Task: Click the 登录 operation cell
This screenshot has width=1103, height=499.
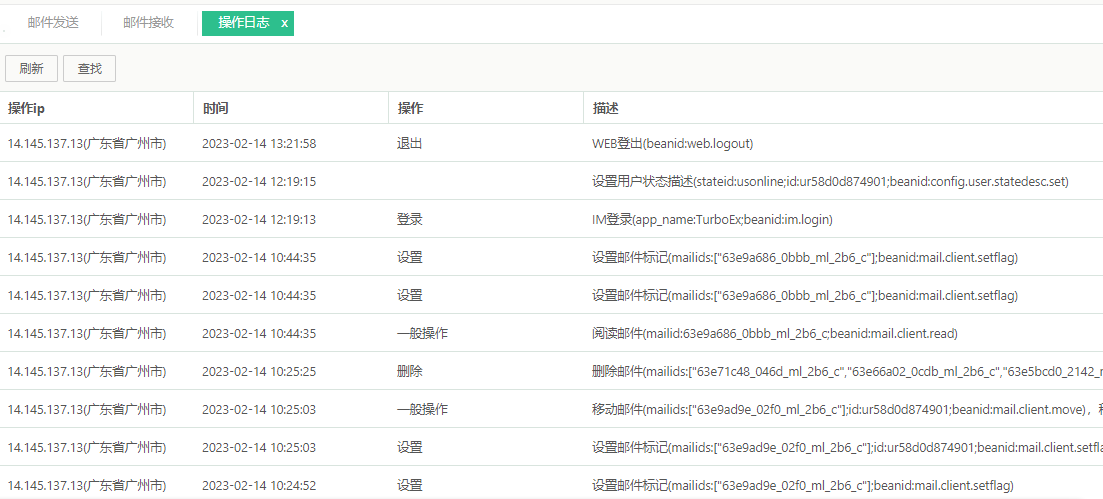Action: 410,220
